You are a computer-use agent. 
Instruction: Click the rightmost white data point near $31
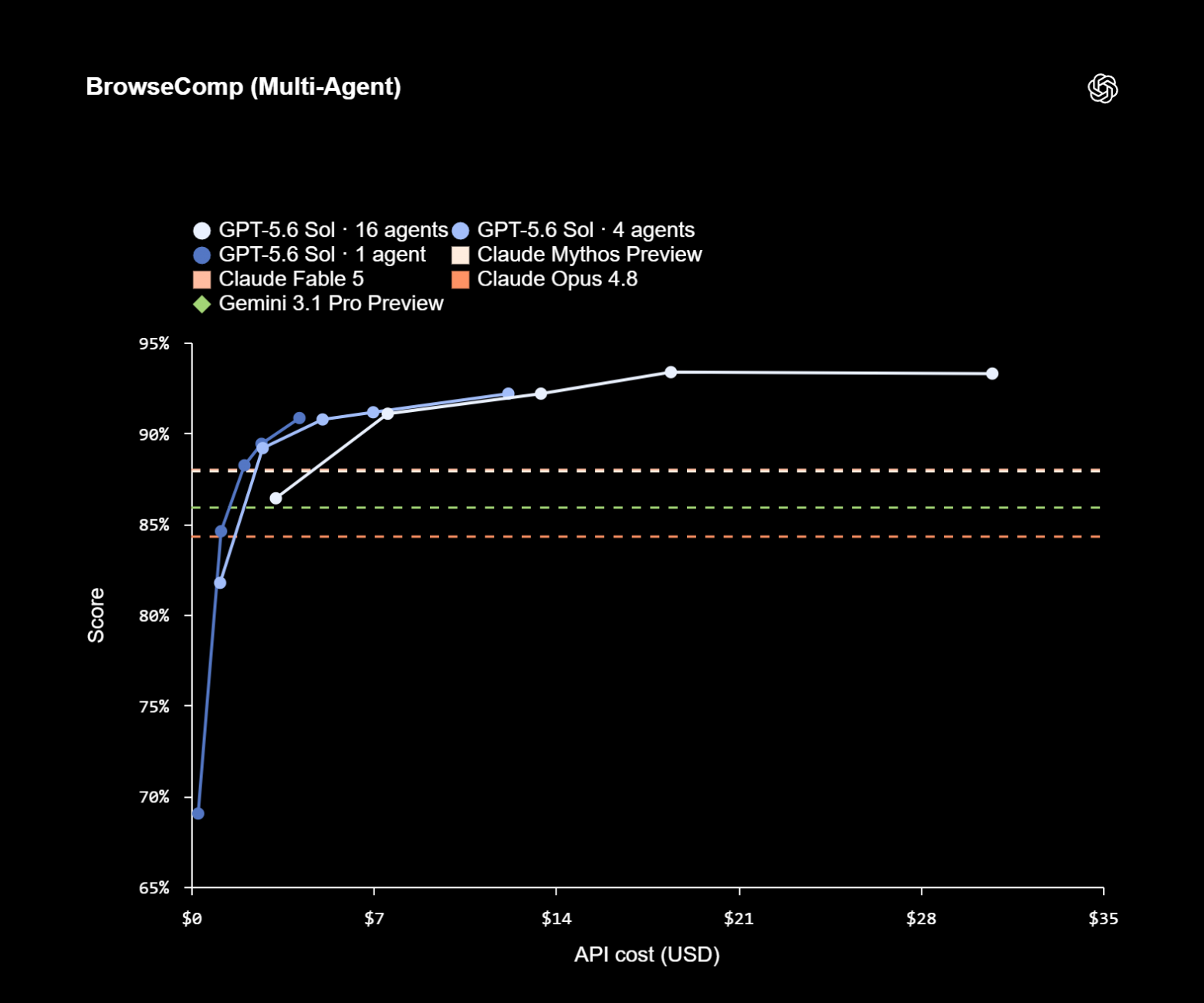tap(993, 373)
